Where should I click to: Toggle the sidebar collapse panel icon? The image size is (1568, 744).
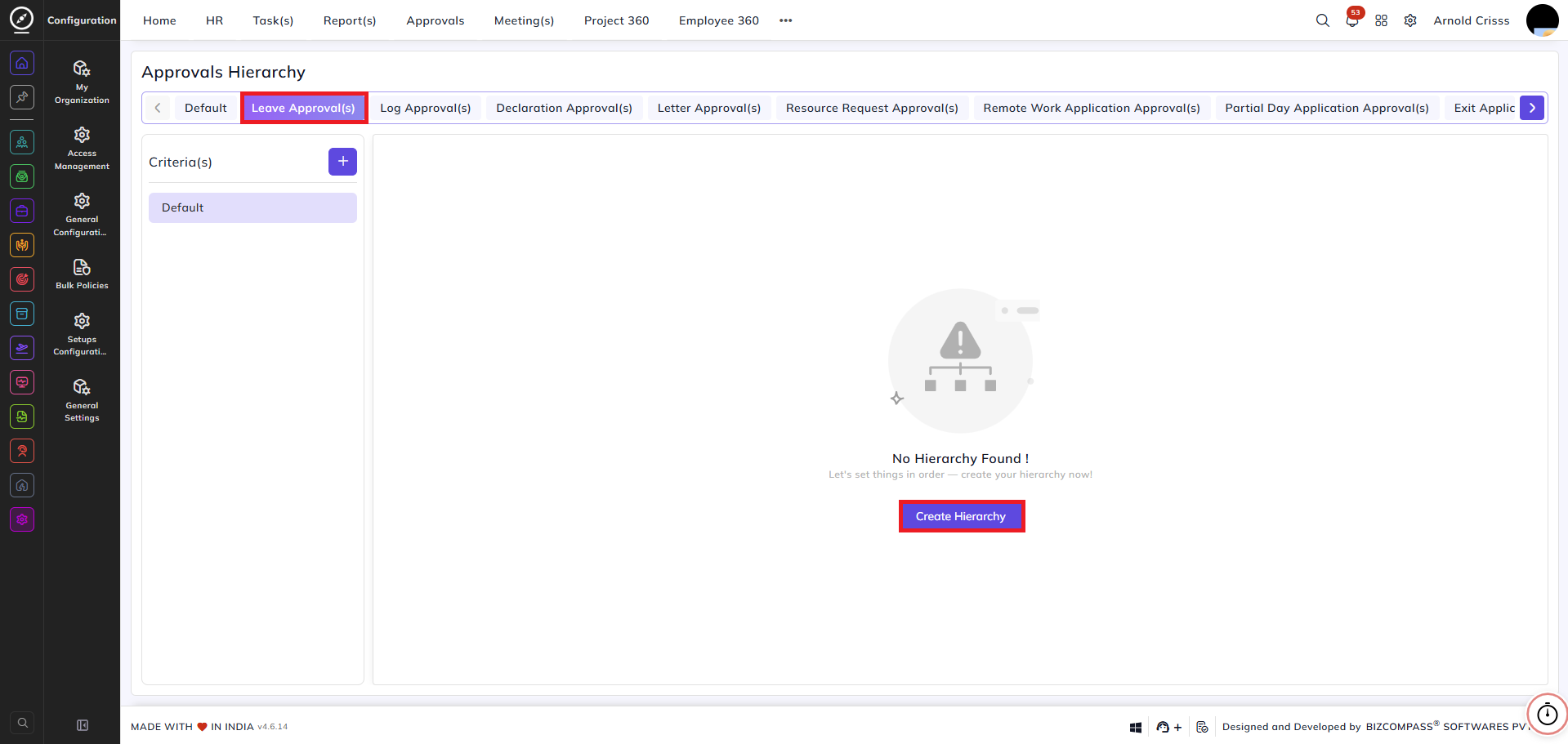click(83, 725)
